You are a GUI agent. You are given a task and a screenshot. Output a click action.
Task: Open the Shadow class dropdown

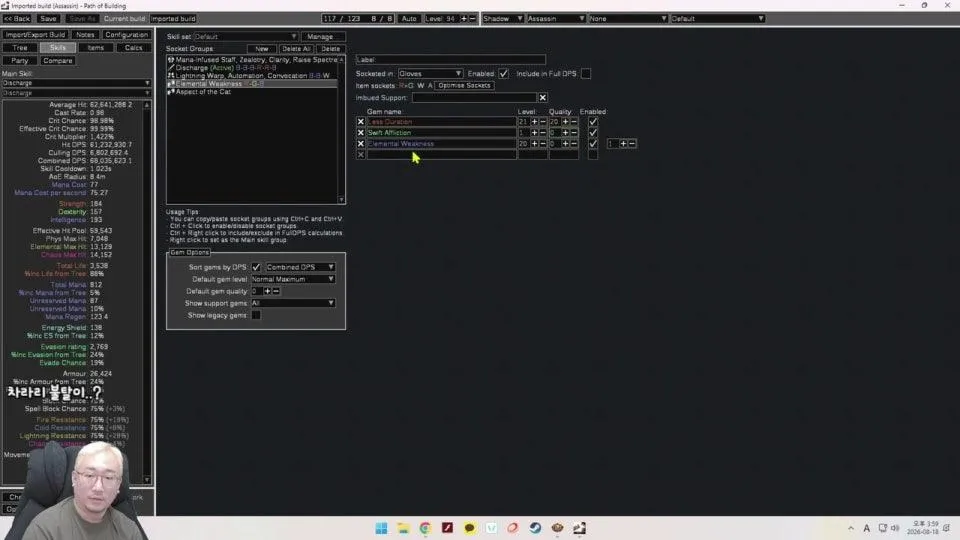tap(503, 18)
